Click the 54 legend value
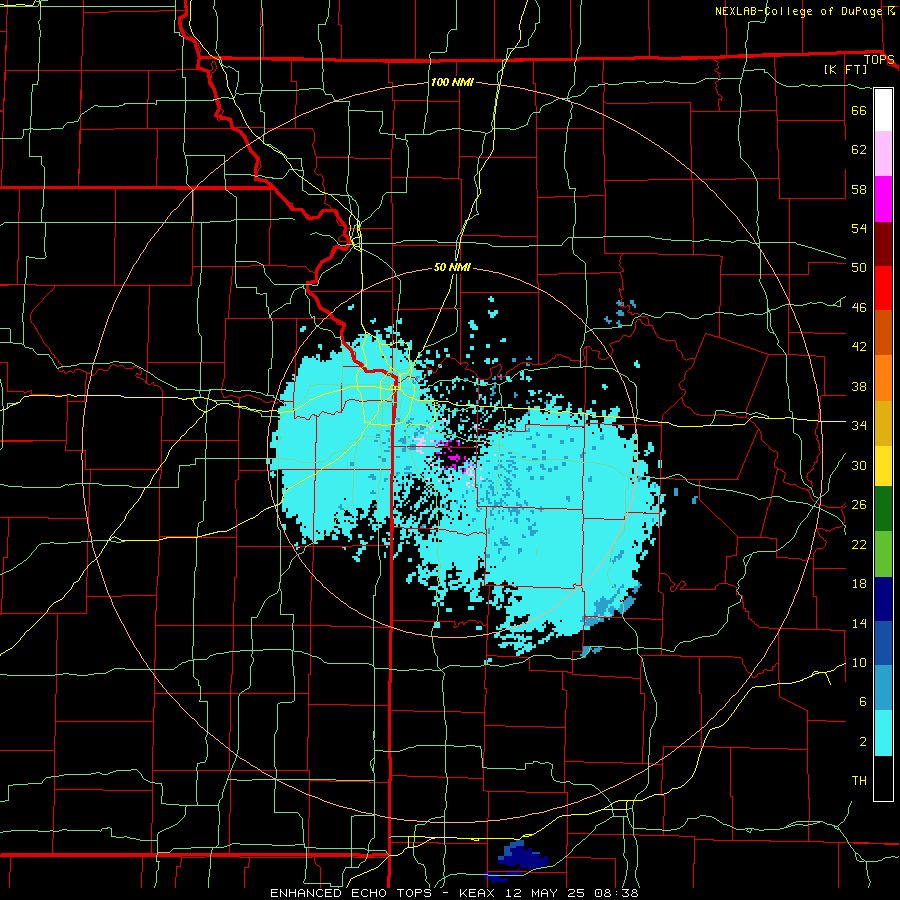Image resolution: width=900 pixels, height=900 pixels. click(859, 228)
